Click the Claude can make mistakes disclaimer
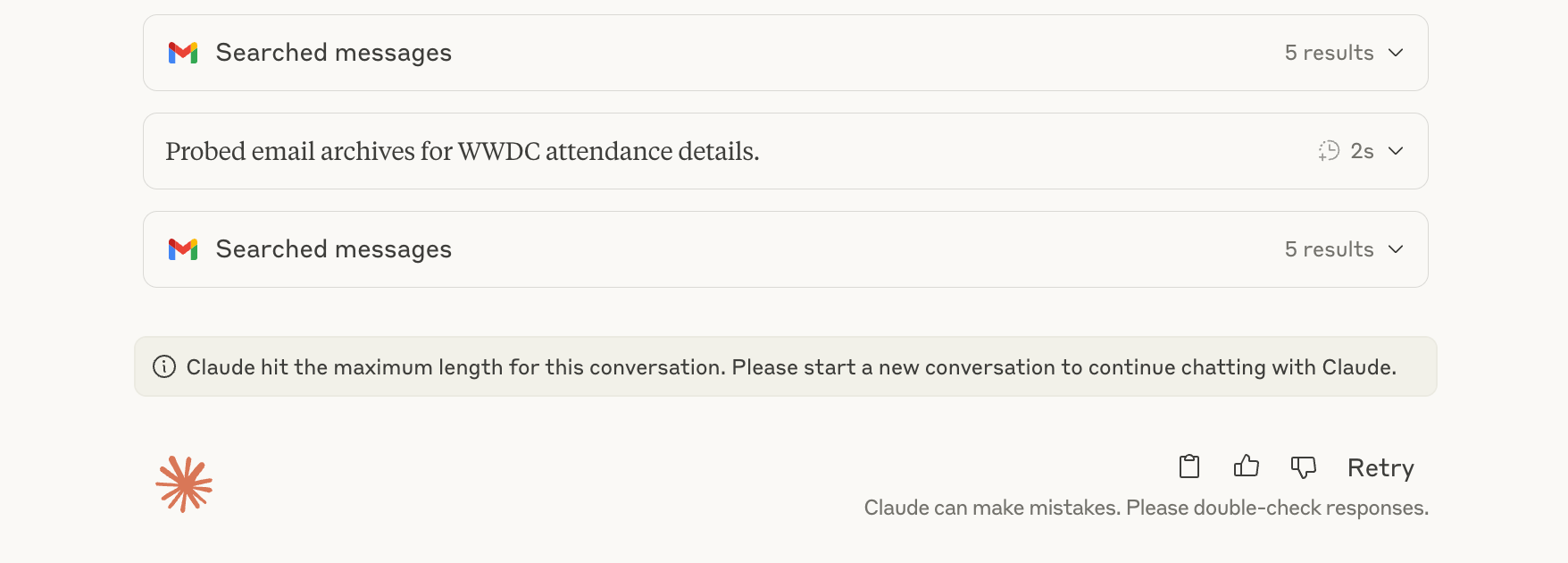 click(1147, 508)
